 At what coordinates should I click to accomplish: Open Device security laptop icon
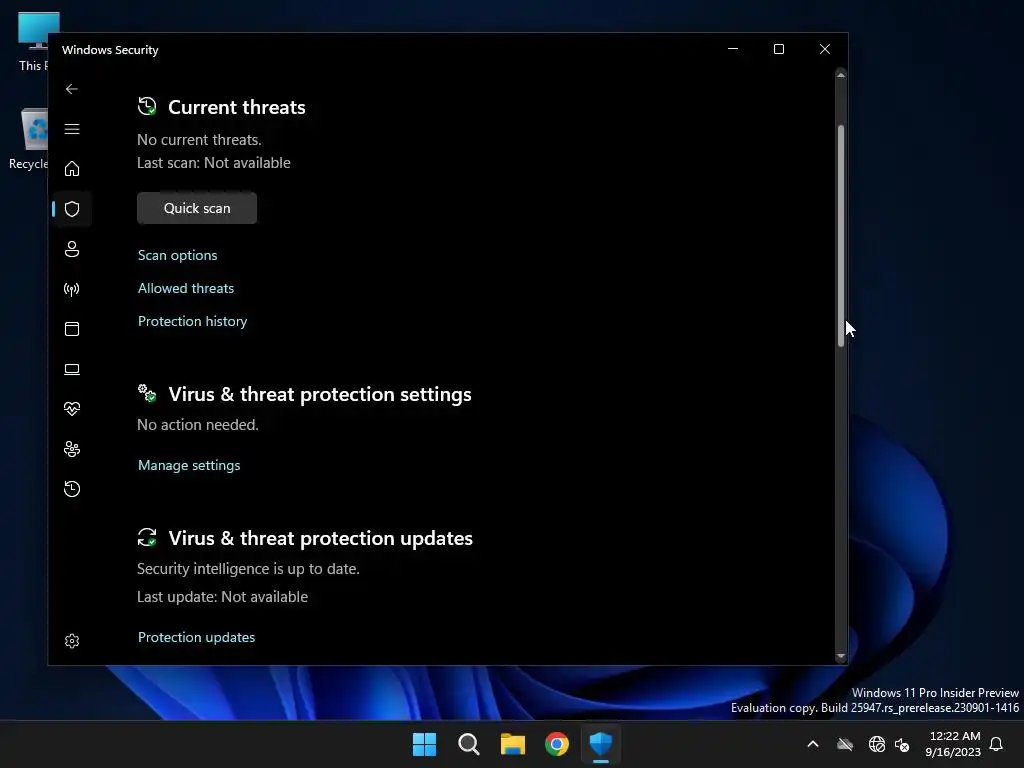72,370
